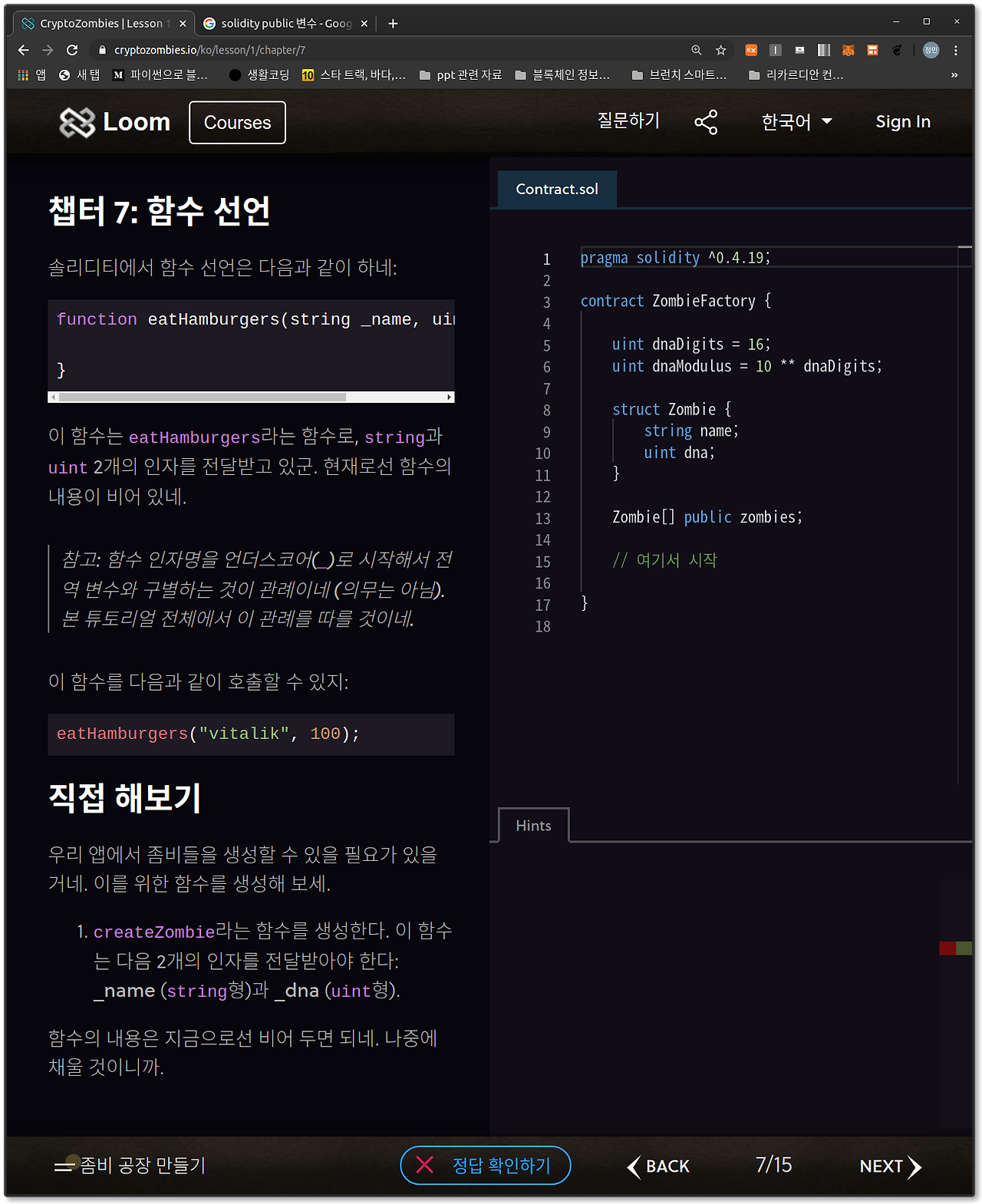Show more bookmarks with the chevron

[x=954, y=74]
